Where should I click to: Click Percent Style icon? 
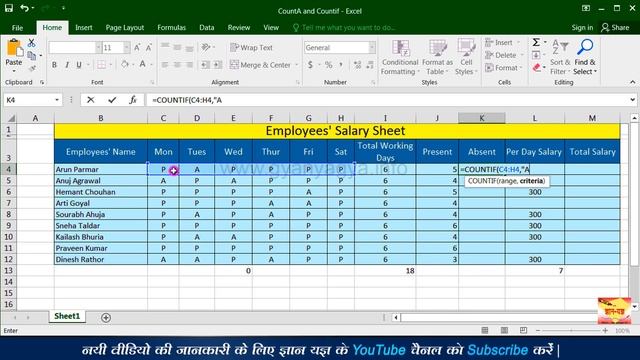click(328, 65)
